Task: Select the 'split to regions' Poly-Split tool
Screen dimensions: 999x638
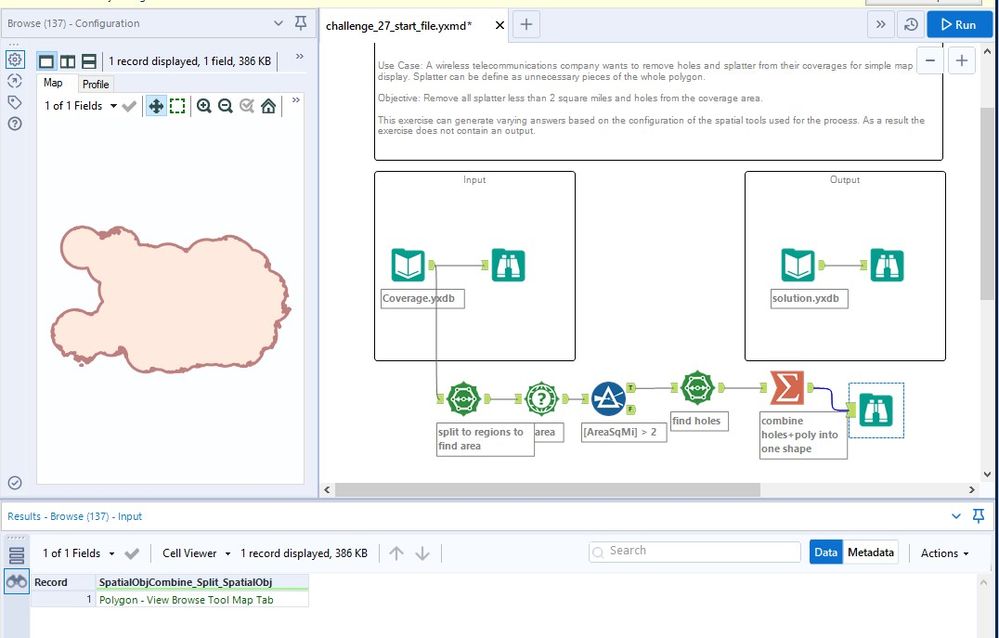Action: tap(463, 399)
